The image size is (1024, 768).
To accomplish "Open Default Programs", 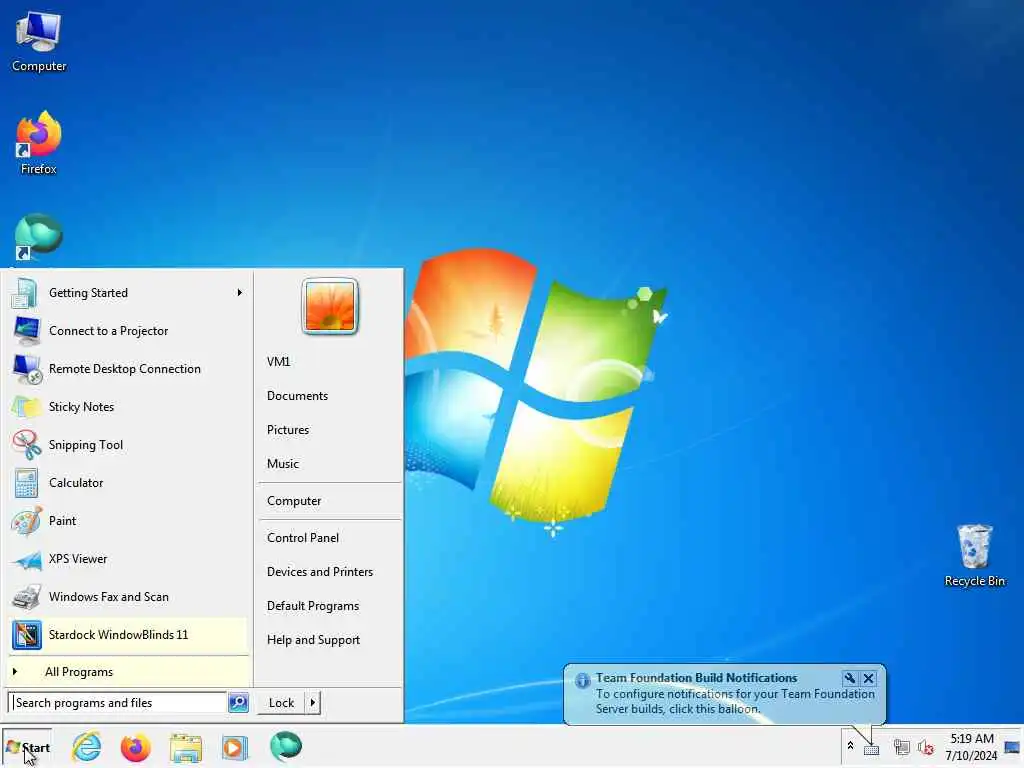I will coord(313,605).
